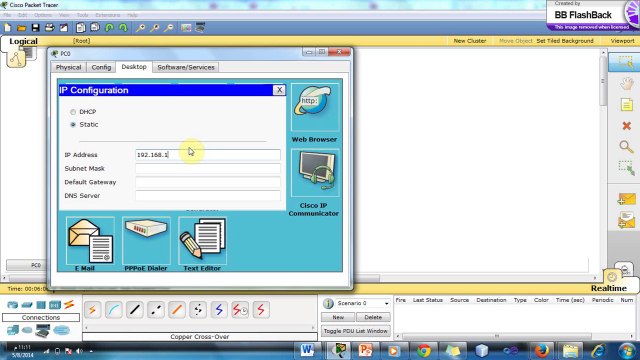Choose the Phone cable connection
This screenshot has width=640, height=360.
pos(198,310)
